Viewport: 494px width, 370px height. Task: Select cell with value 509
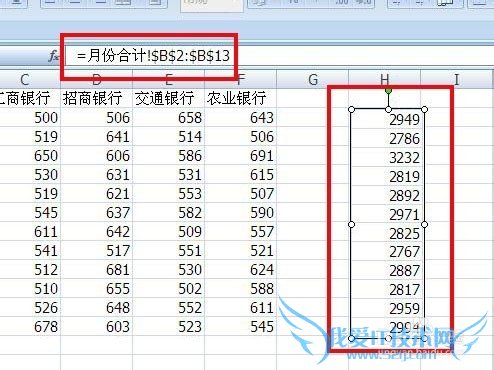169,231
